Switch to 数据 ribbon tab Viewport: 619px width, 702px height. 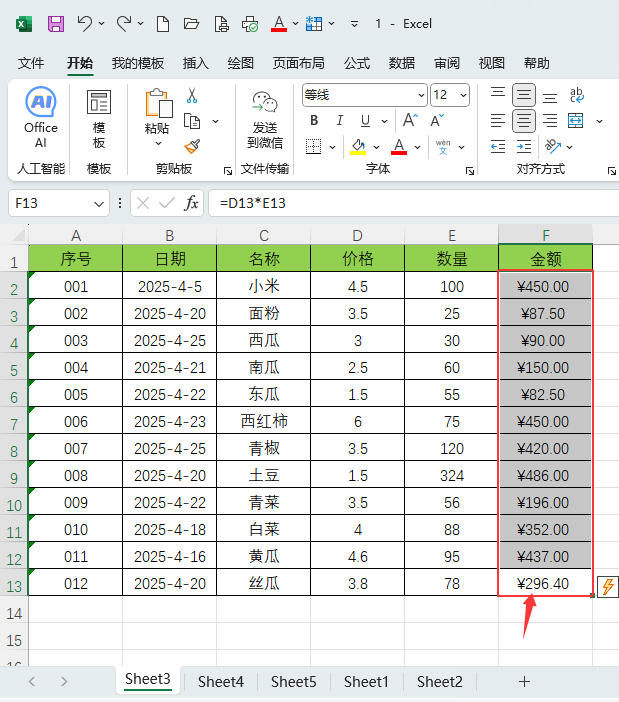(401, 63)
